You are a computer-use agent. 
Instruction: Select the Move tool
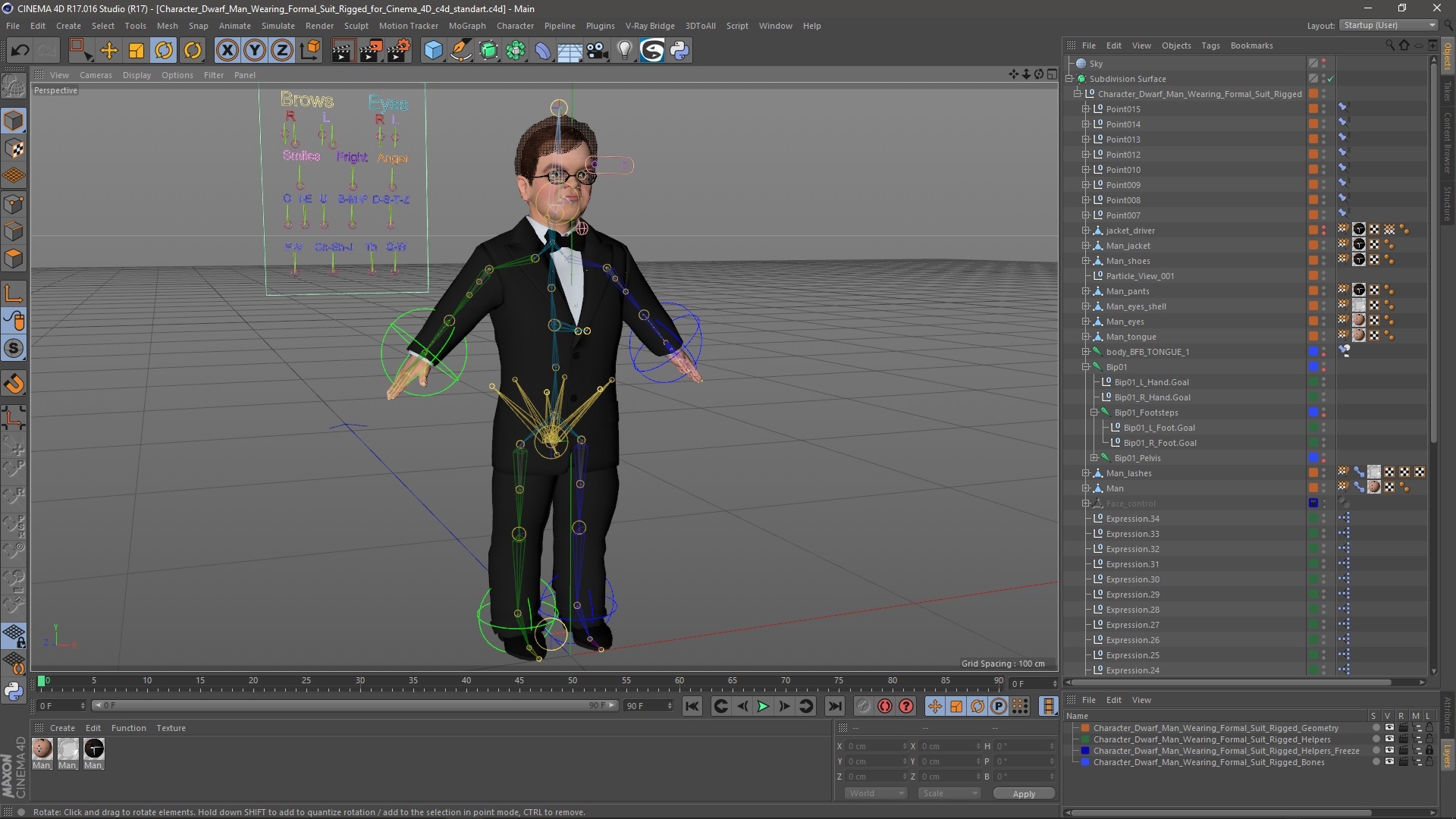tap(108, 51)
